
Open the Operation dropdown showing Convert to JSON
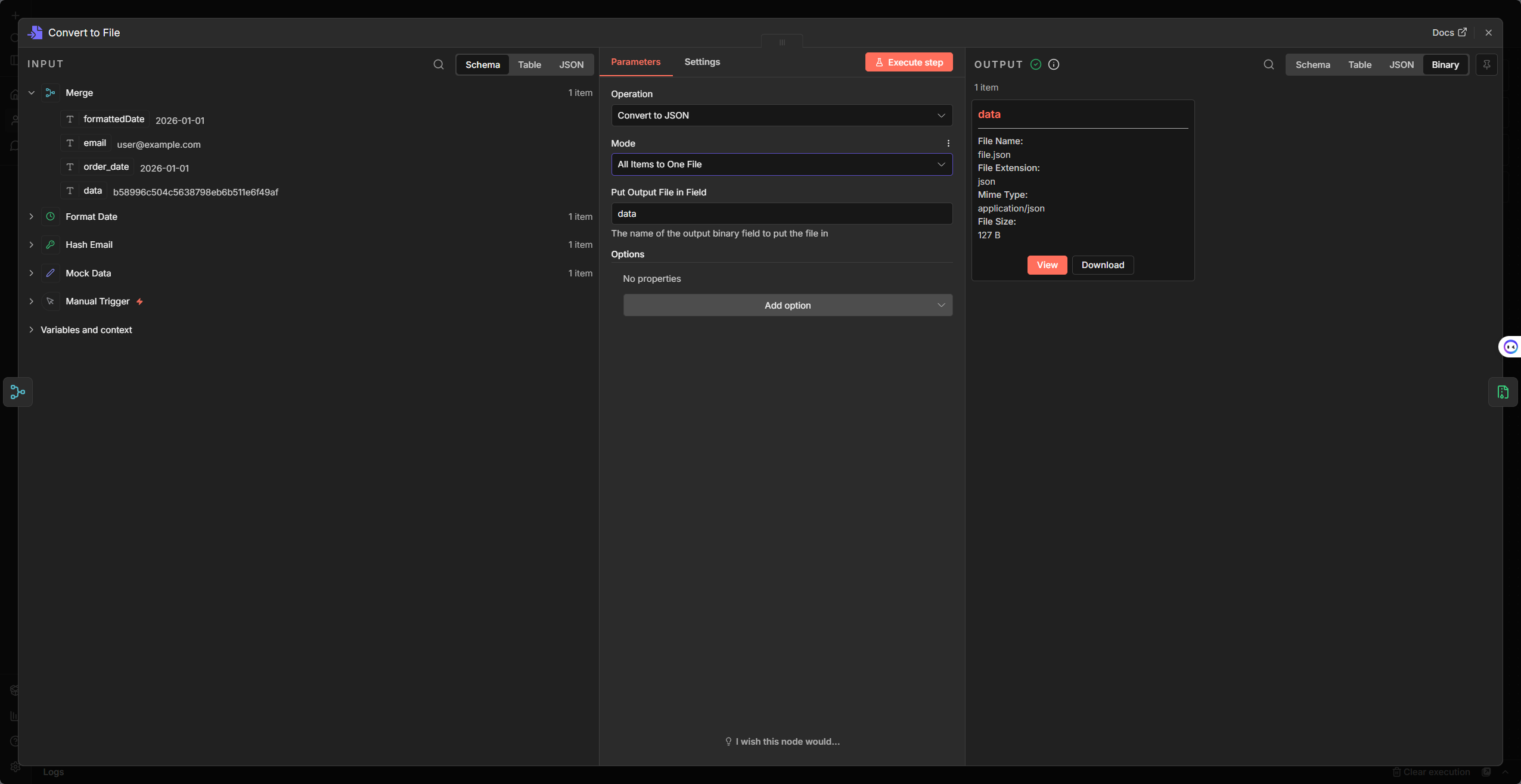click(781, 116)
